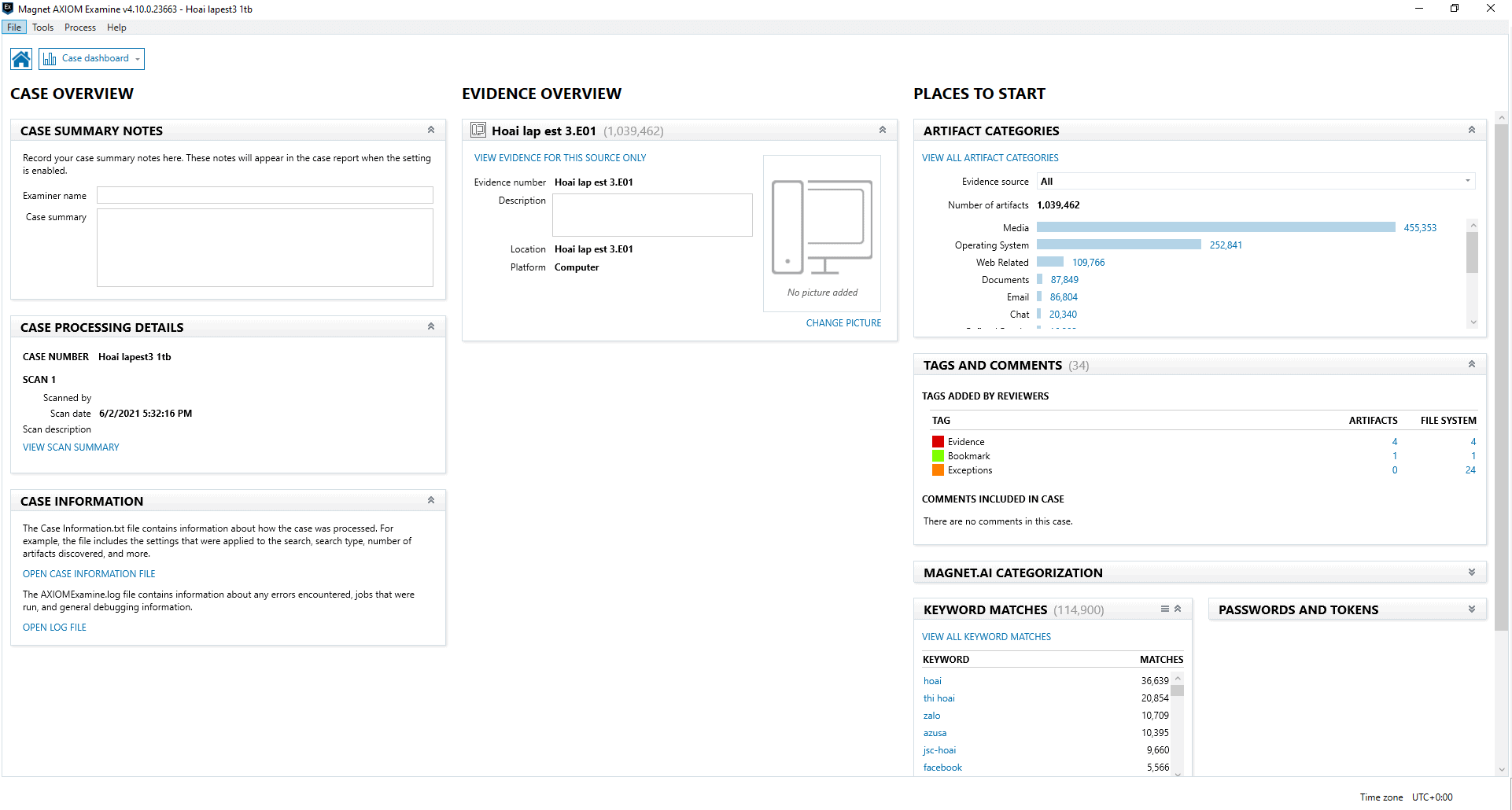Screen dimensions: 1512x810
Task: Click the Chat count 20,340
Action: point(1063,315)
